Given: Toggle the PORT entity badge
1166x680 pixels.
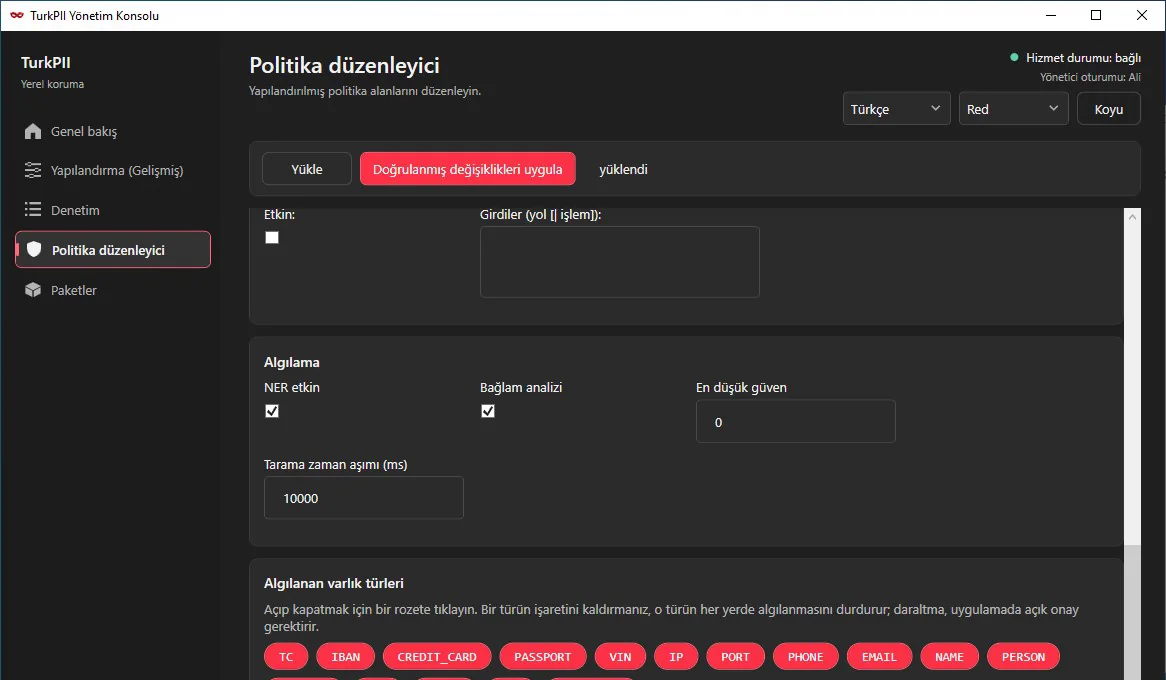Looking at the screenshot, I should click(735, 657).
